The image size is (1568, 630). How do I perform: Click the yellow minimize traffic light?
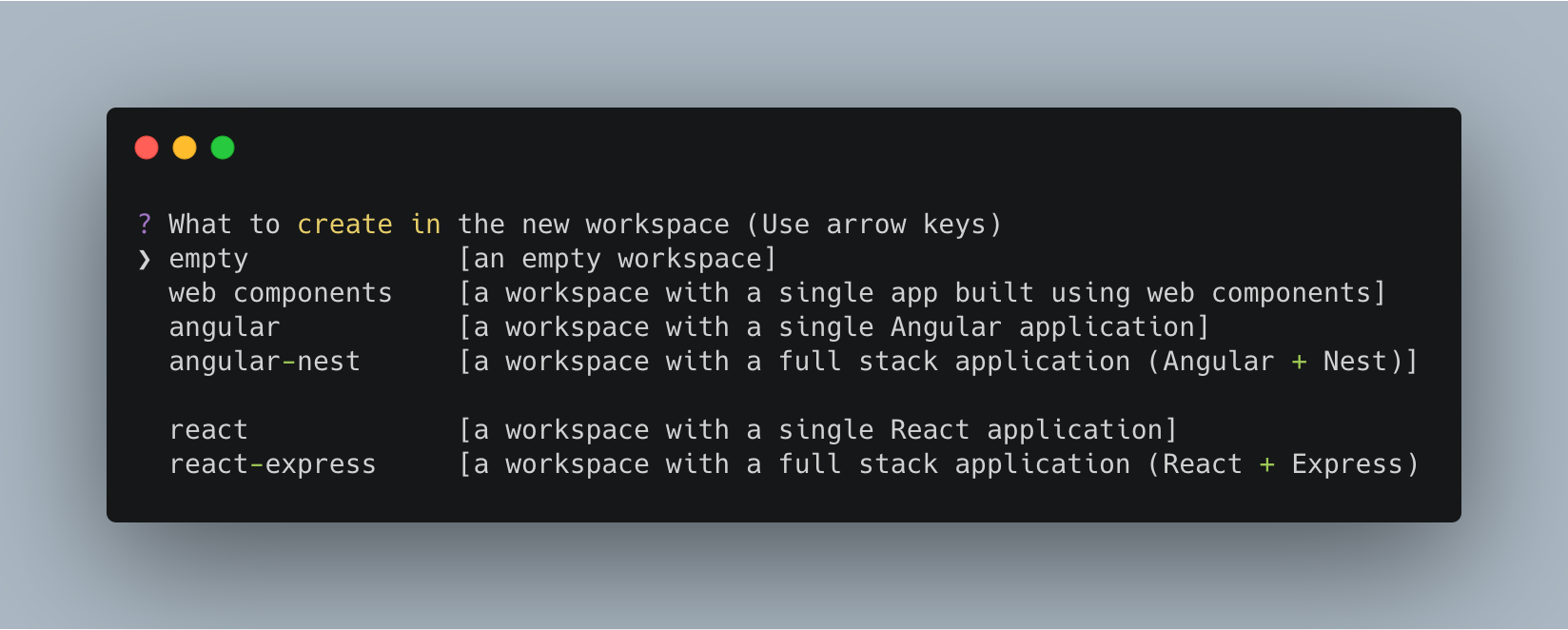[x=184, y=148]
